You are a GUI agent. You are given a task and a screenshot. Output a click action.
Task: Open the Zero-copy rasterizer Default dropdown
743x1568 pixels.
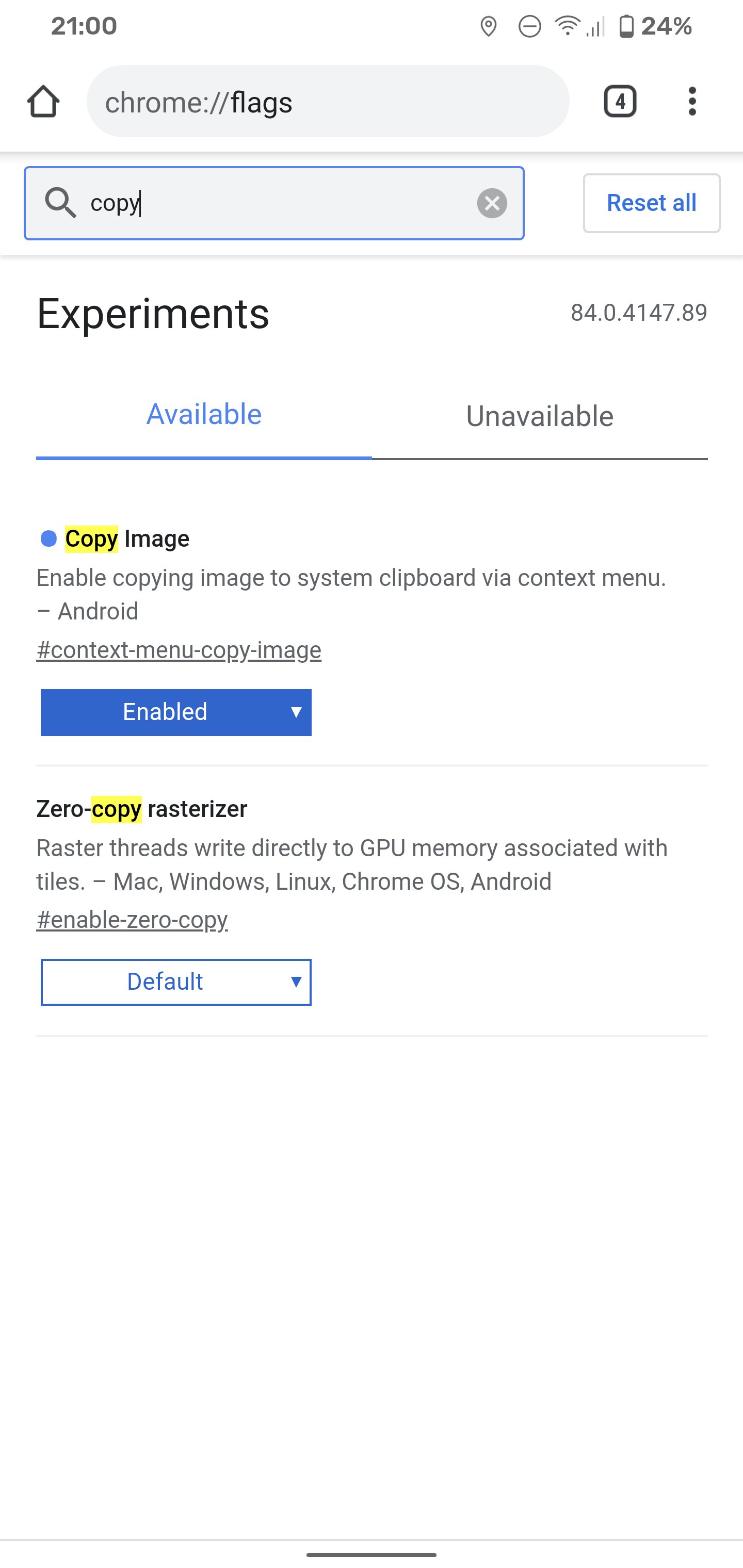tap(176, 982)
